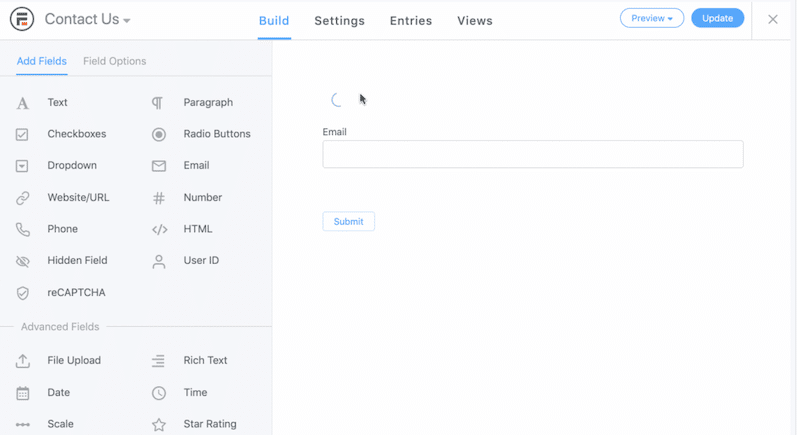Insert the HTML code icon field
The height and width of the screenshot is (435, 800).
(159, 230)
